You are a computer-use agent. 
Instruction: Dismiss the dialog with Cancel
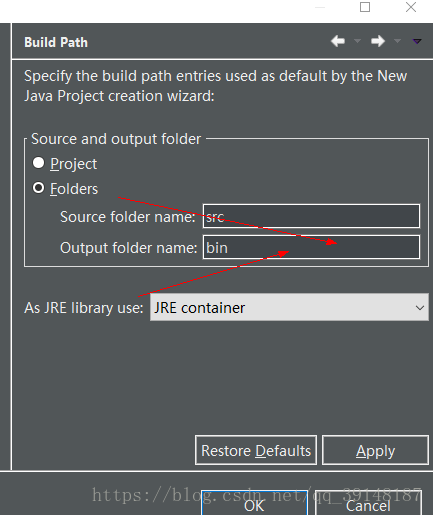[x=368, y=503]
